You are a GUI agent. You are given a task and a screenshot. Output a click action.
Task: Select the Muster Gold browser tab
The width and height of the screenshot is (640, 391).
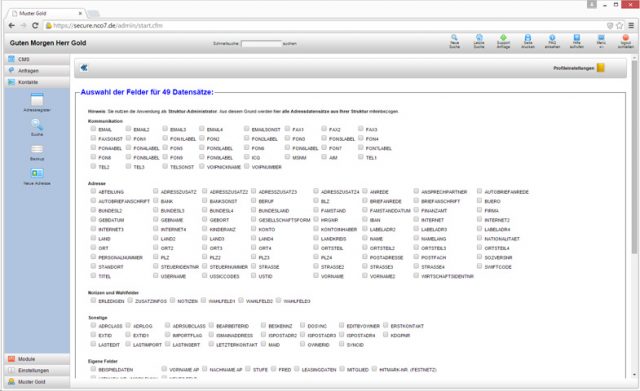(x=46, y=13)
